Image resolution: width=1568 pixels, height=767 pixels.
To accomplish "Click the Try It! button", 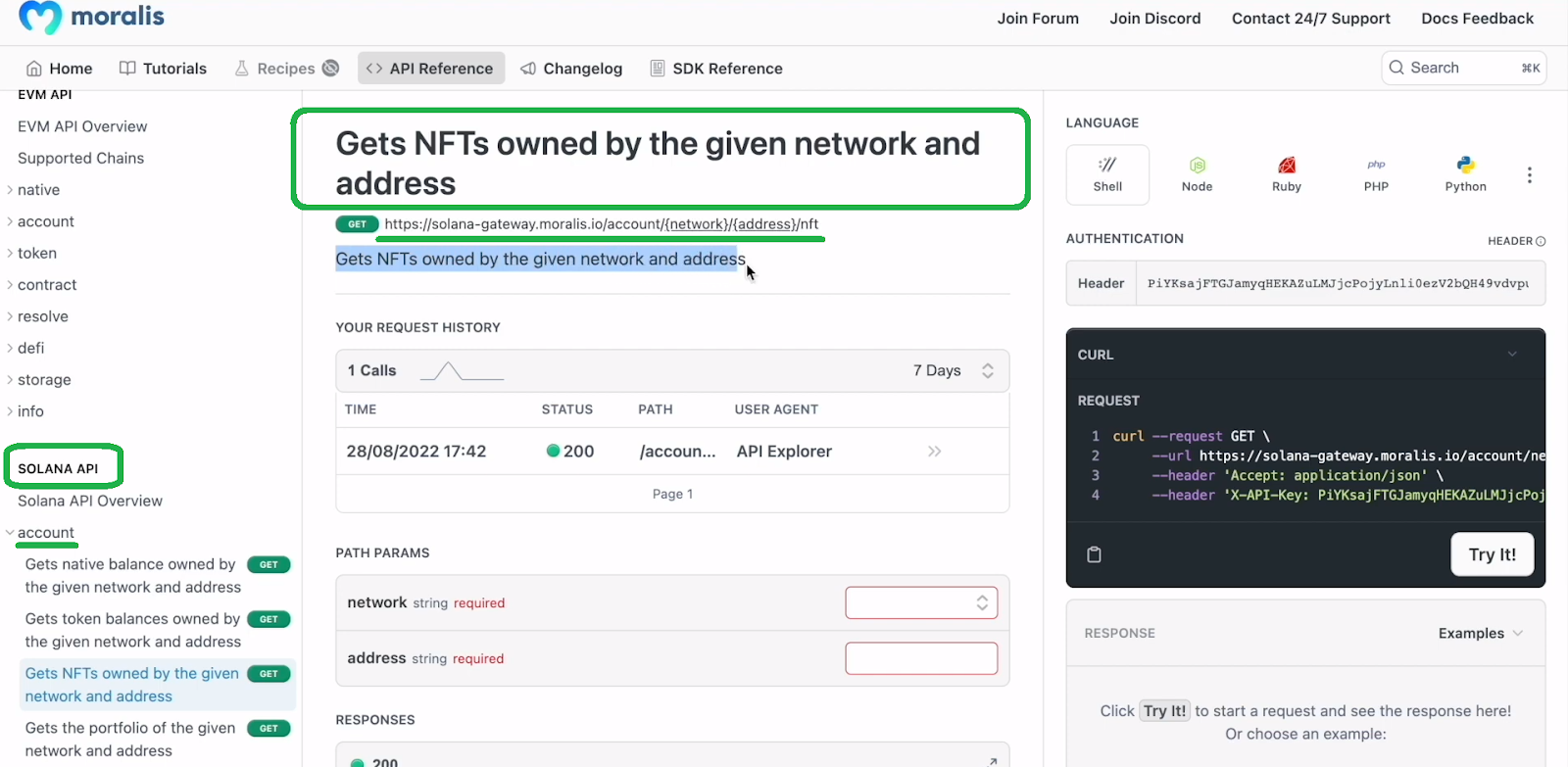I will [1492, 554].
